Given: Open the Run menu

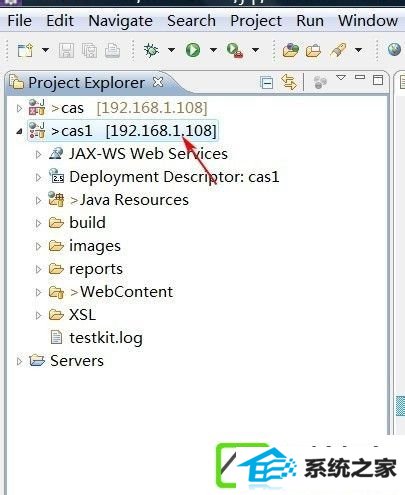Looking at the screenshot, I should 310,21.
